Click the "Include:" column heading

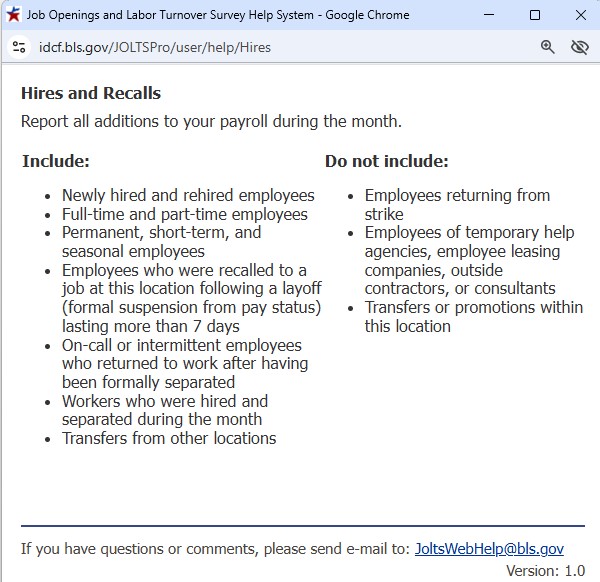(56, 161)
